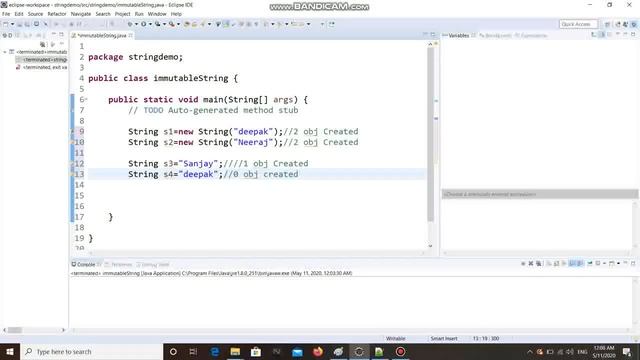Toggle Scroll Lock in Console toolbar
The height and width of the screenshot is (360, 640).
pos(556,264)
